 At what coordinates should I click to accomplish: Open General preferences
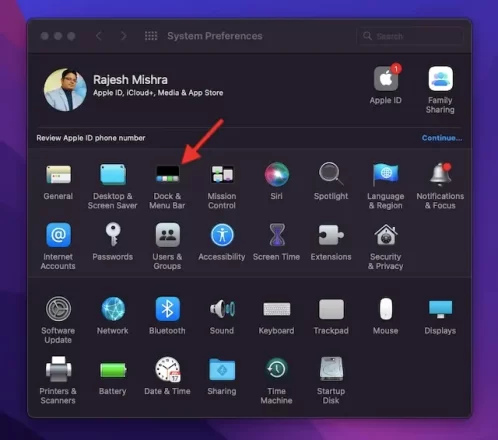58,175
